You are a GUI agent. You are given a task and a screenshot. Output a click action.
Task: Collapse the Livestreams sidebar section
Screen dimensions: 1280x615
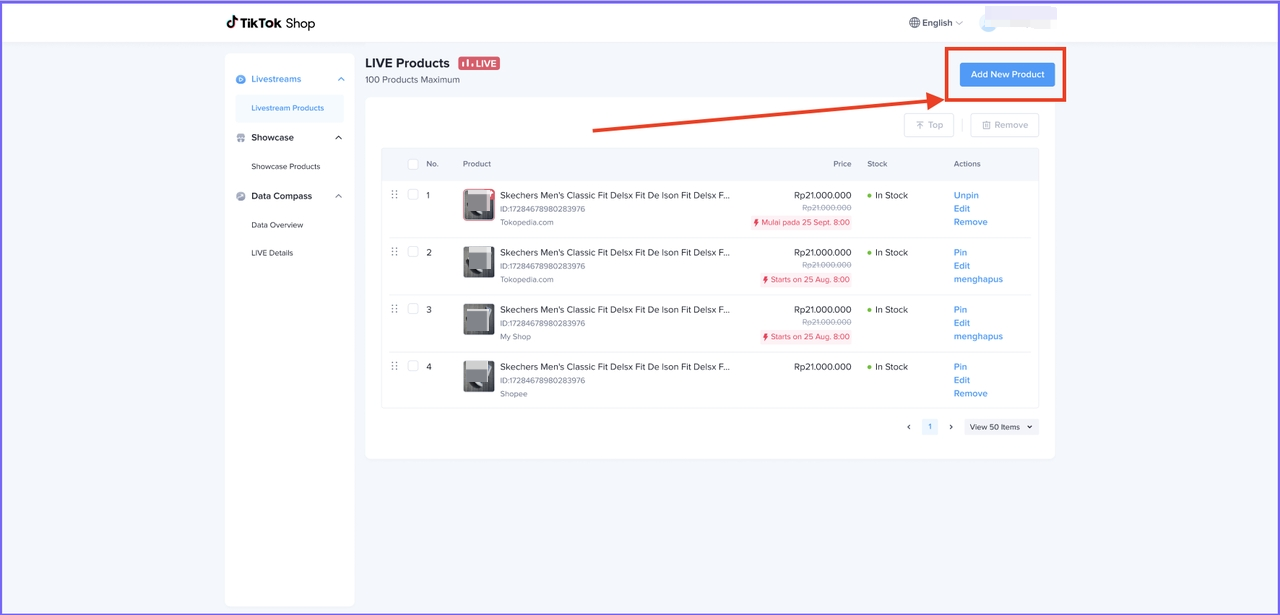[x=340, y=80]
